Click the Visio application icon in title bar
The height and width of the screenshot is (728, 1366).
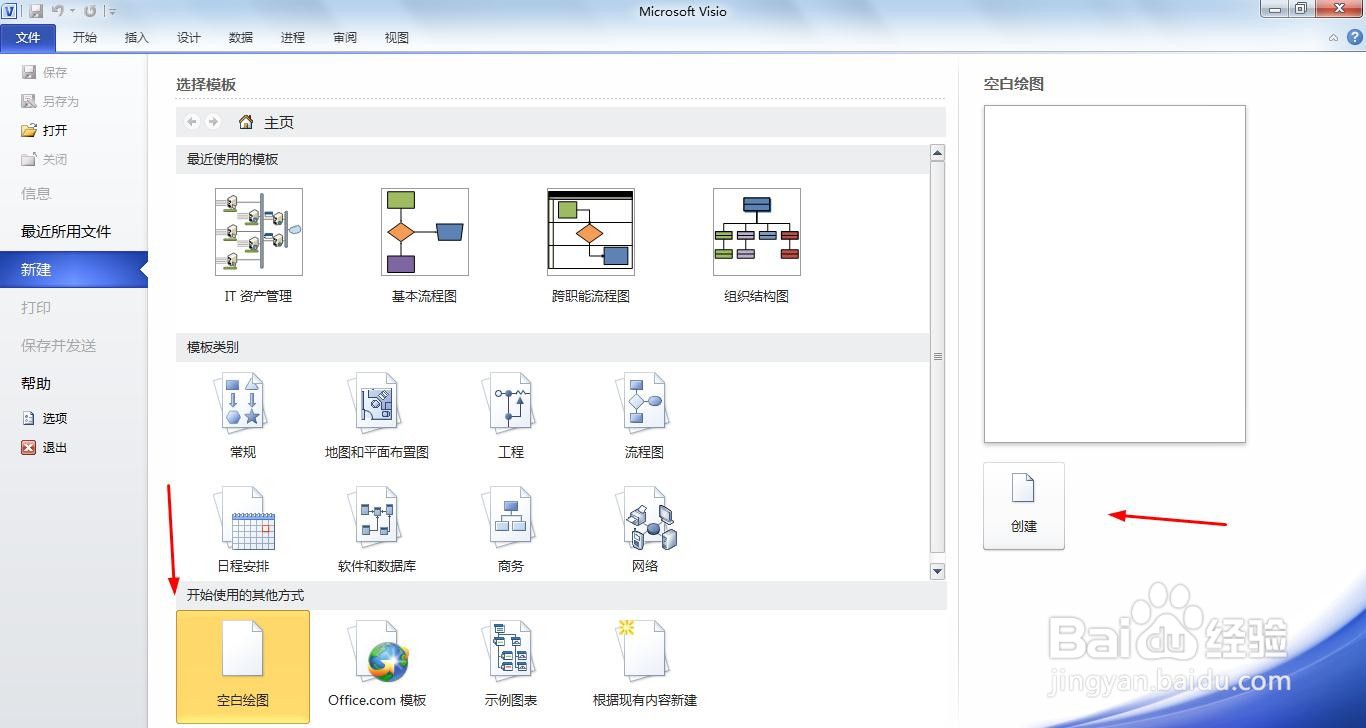(10, 11)
